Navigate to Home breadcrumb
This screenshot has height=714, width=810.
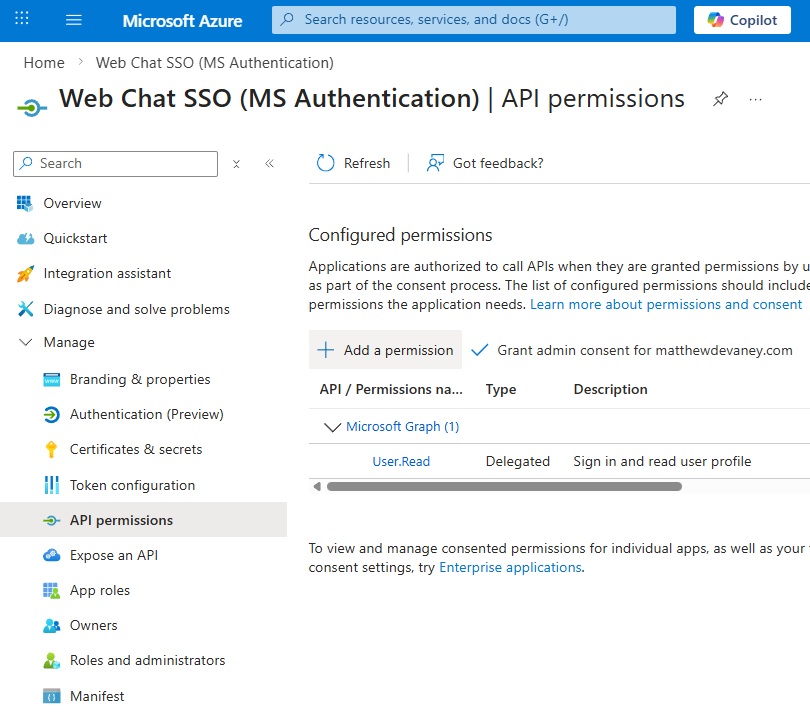pos(44,62)
